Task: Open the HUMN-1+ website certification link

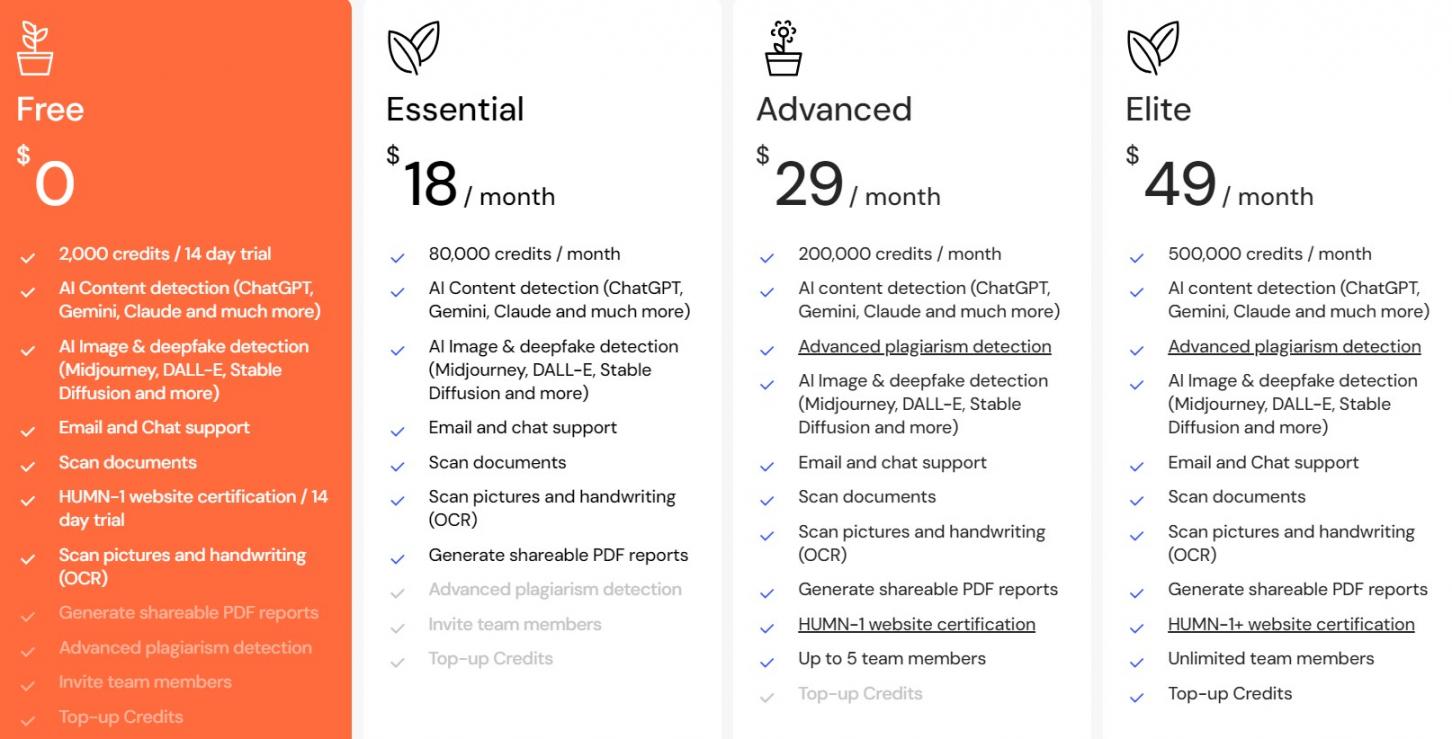Action: [x=1291, y=624]
